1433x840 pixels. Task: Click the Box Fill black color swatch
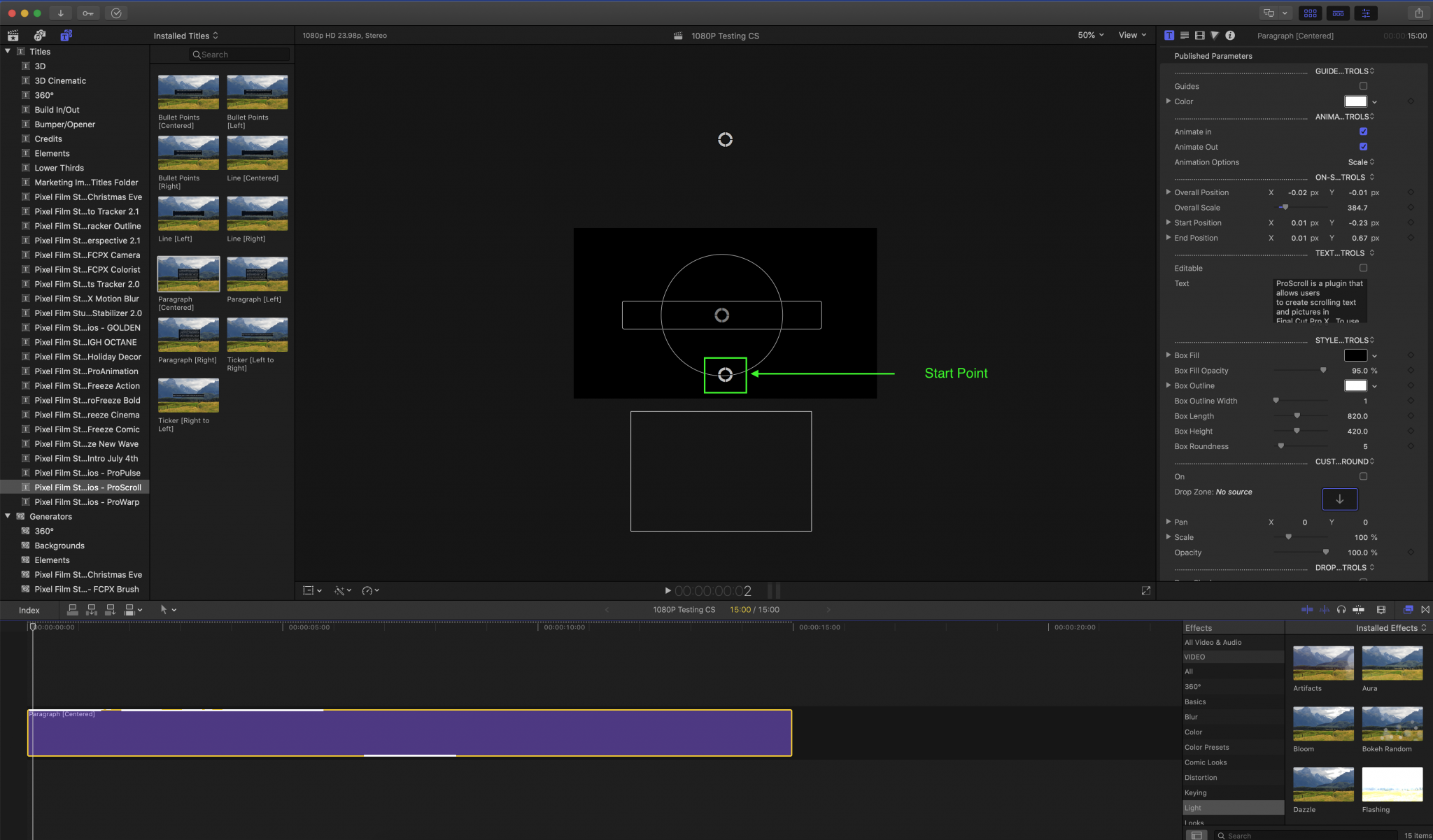[x=1355, y=355]
